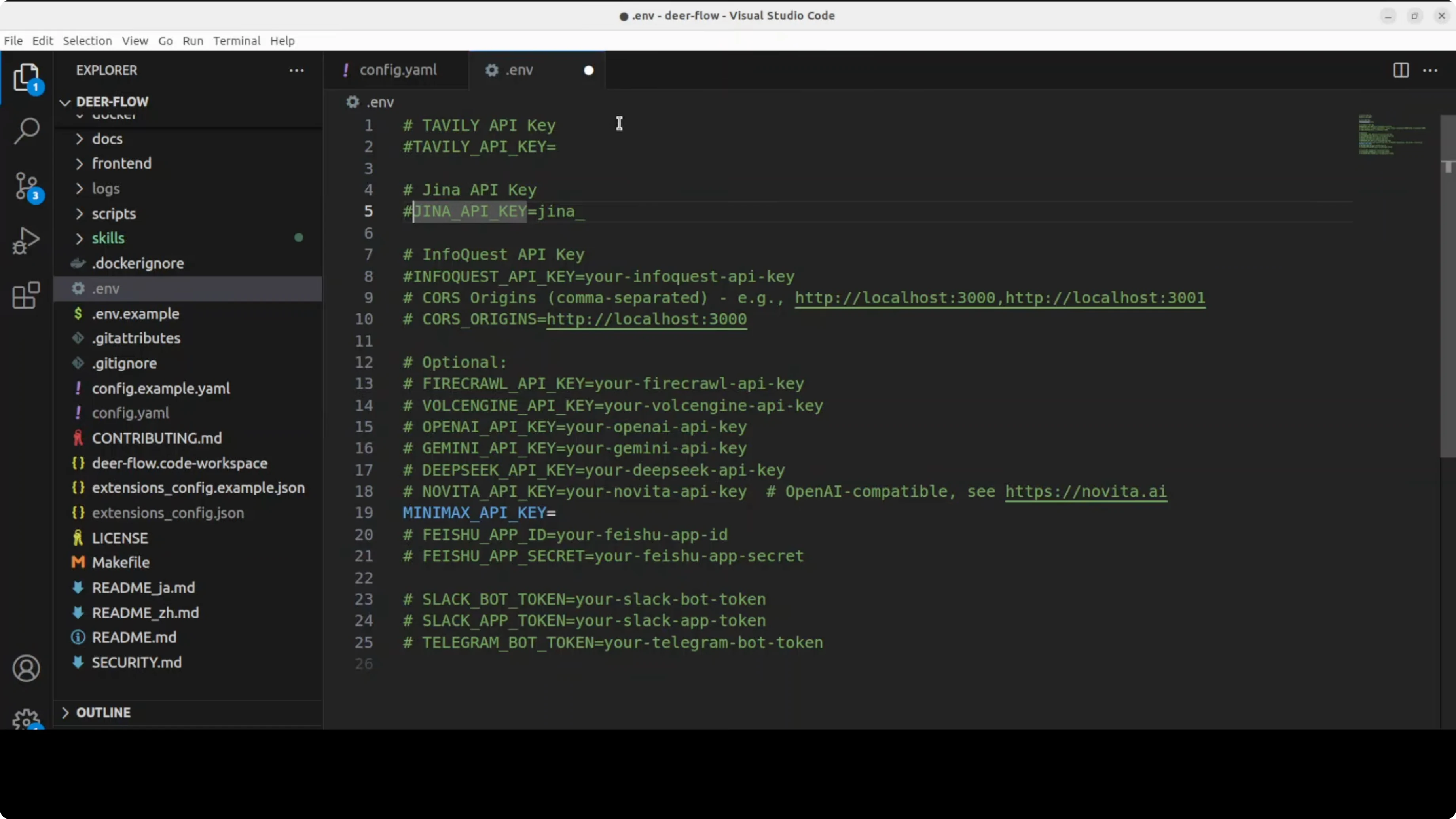Open Makefile in explorer
1456x819 pixels.
tap(120, 562)
